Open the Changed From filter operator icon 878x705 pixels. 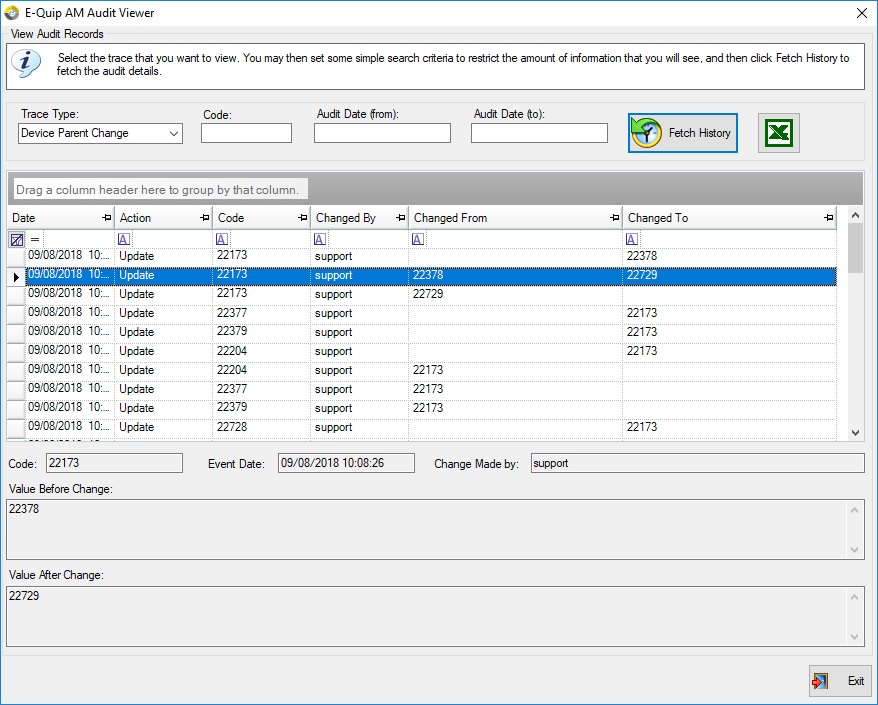[418, 240]
